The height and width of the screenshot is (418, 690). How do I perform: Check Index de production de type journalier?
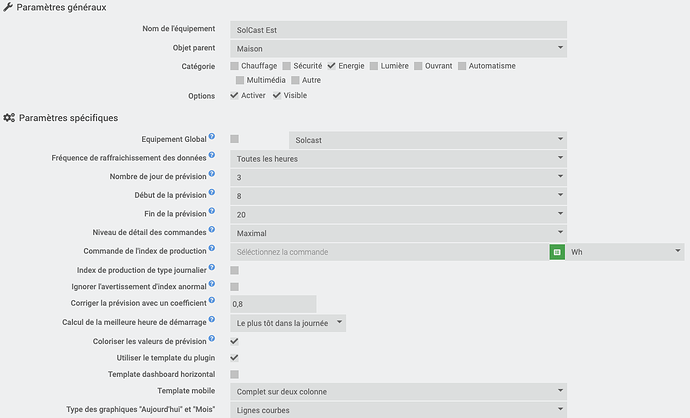click(x=234, y=271)
